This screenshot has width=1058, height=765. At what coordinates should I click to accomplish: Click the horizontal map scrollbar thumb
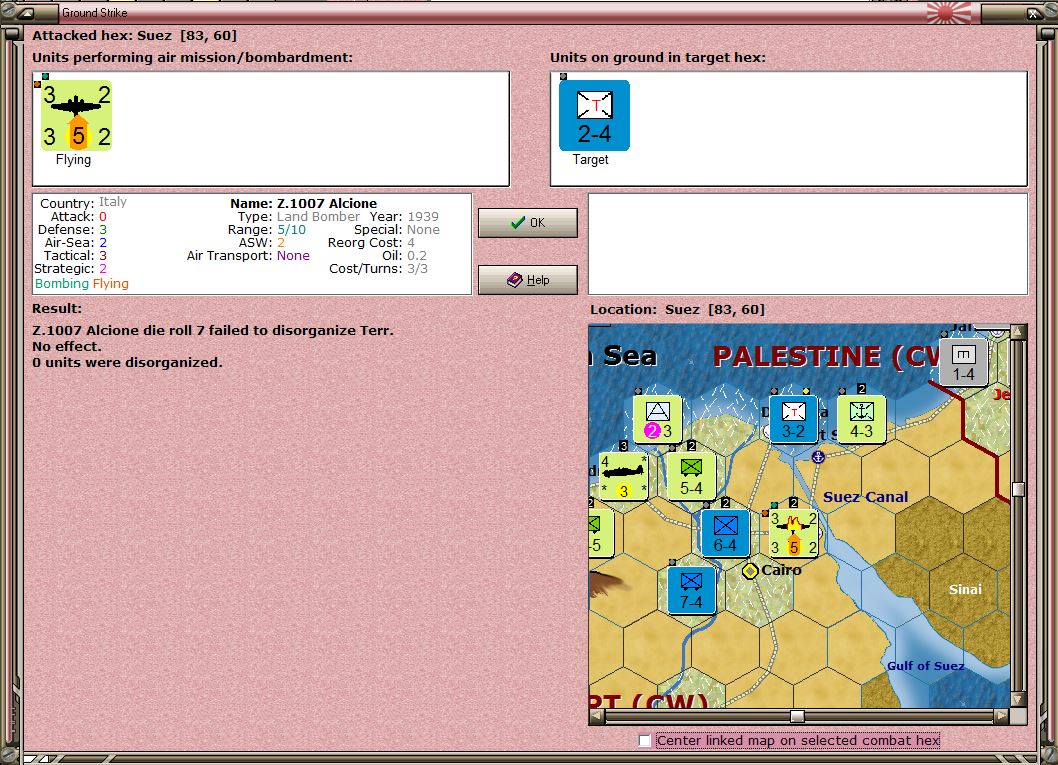(797, 715)
